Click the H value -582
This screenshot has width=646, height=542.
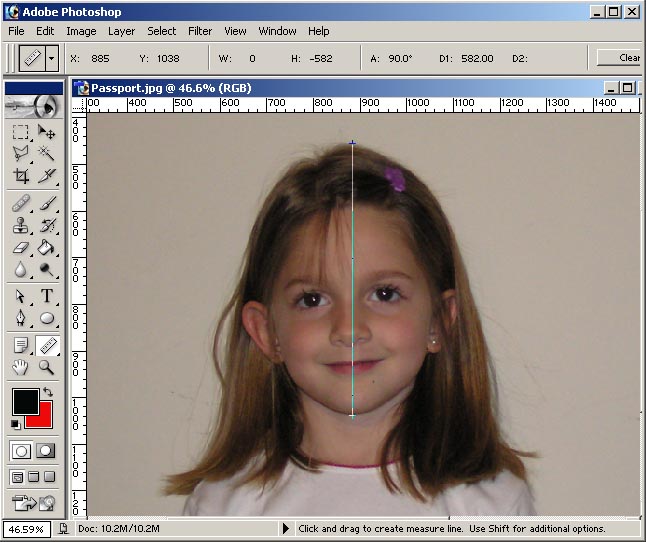pyautogui.click(x=321, y=58)
